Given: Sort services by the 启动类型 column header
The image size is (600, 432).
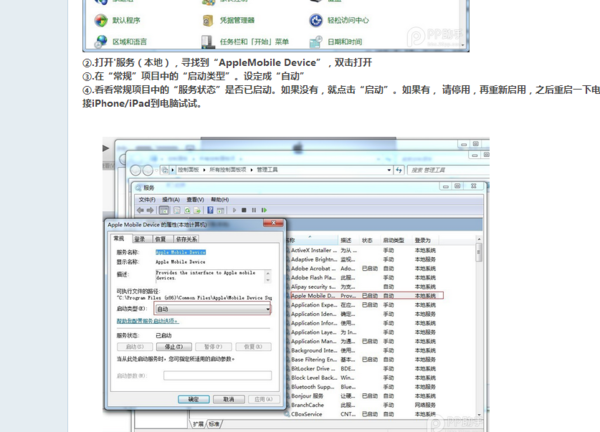Looking at the screenshot, I should tap(394, 240).
